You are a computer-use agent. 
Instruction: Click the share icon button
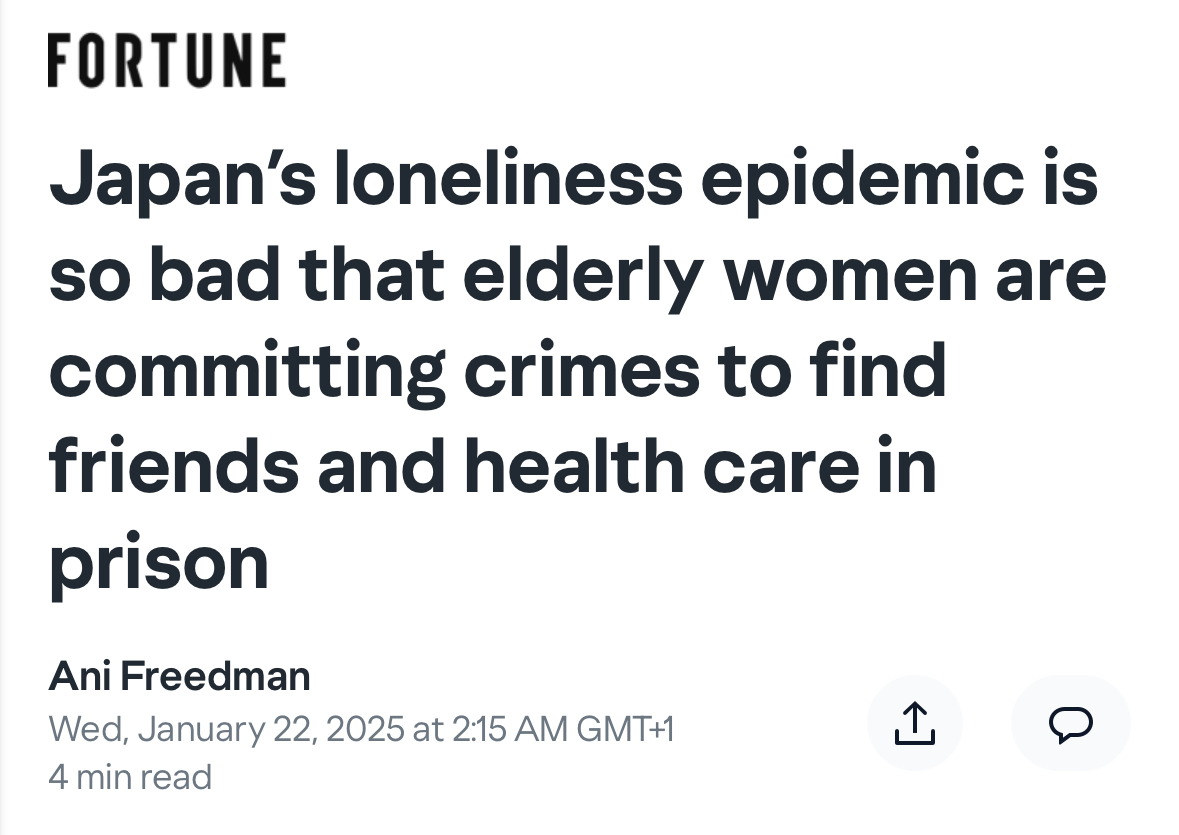(x=914, y=723)
